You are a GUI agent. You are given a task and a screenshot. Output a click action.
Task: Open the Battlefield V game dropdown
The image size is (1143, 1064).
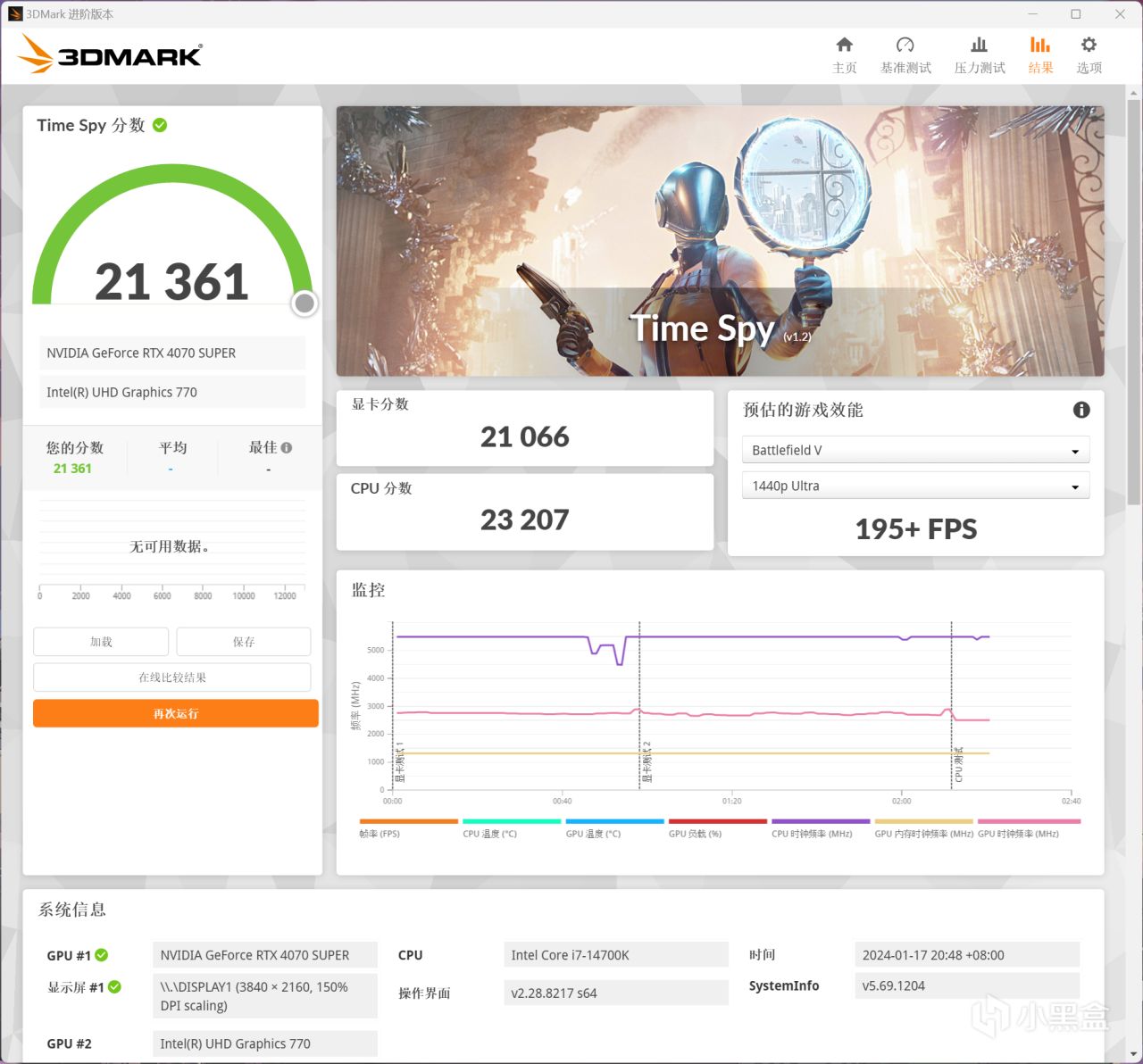click(x=915, y=450)
